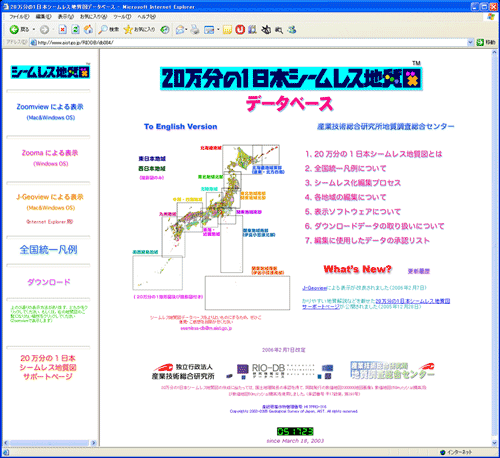This screenshot has height=458, width=500.
Task: Open item 5 表示ソフトウェアについて
Action: (353, 212)
